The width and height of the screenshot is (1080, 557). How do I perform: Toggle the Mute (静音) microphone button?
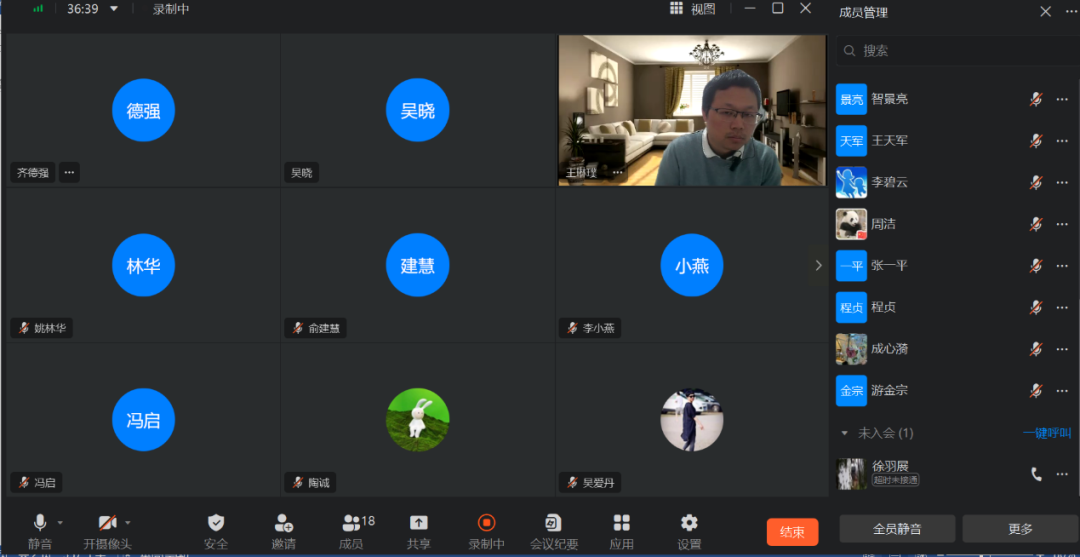coord(40,523)
